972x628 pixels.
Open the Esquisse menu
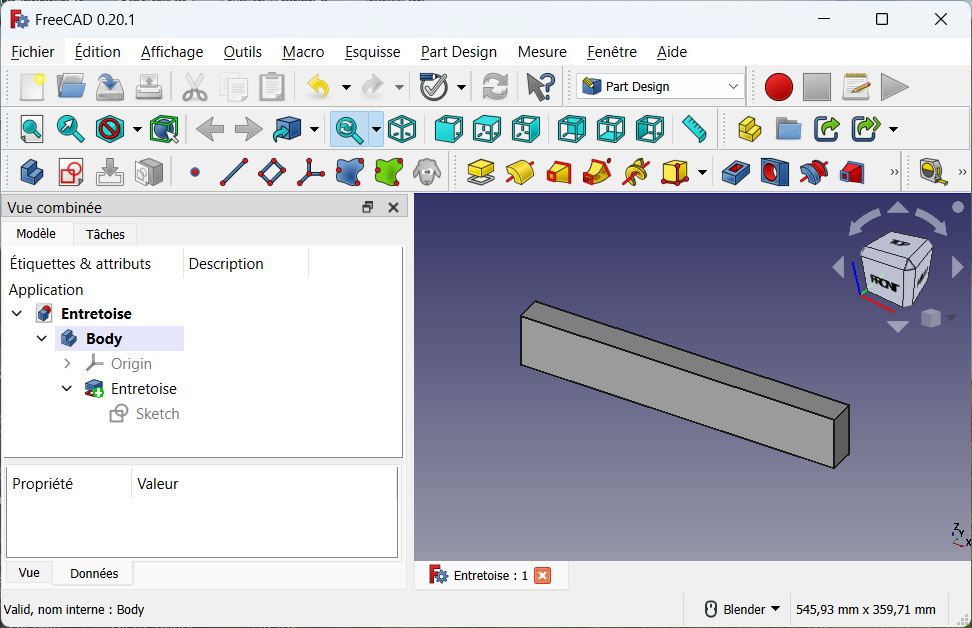pos(372,52)
